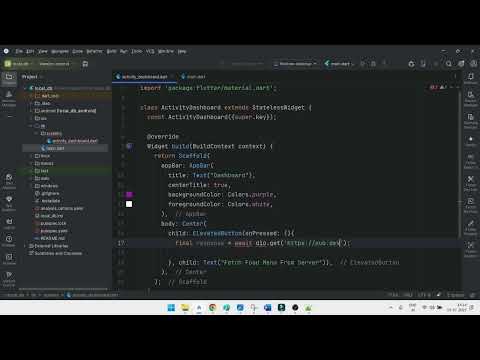Click activity_dashboard.dart in the breadcrumb bar

point(92,295)
